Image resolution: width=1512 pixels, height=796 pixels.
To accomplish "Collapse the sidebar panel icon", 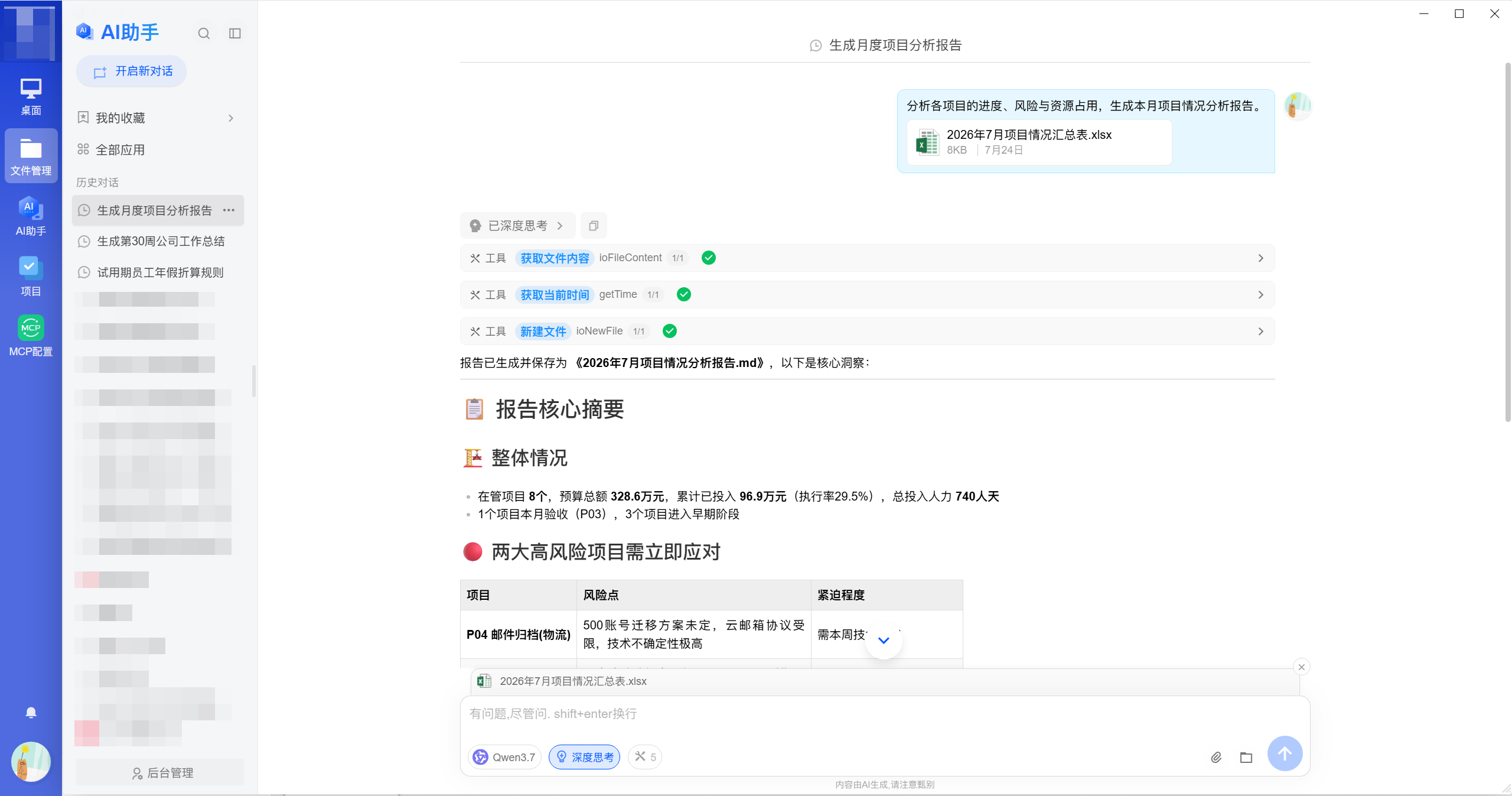I will 235,33.
